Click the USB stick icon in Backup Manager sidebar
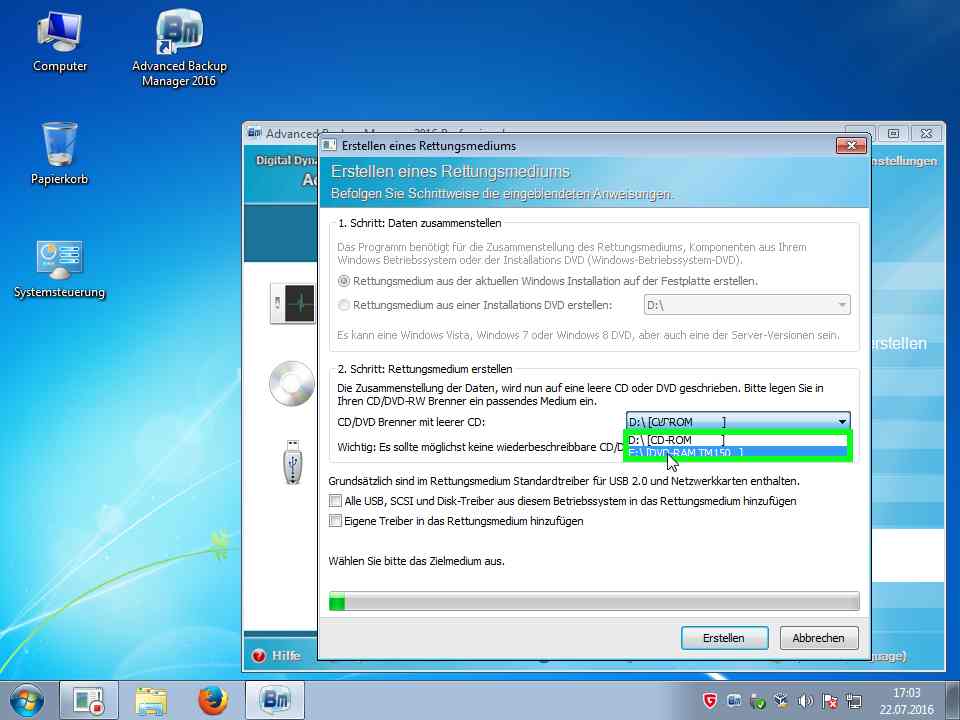 click(x=293, y=462)
